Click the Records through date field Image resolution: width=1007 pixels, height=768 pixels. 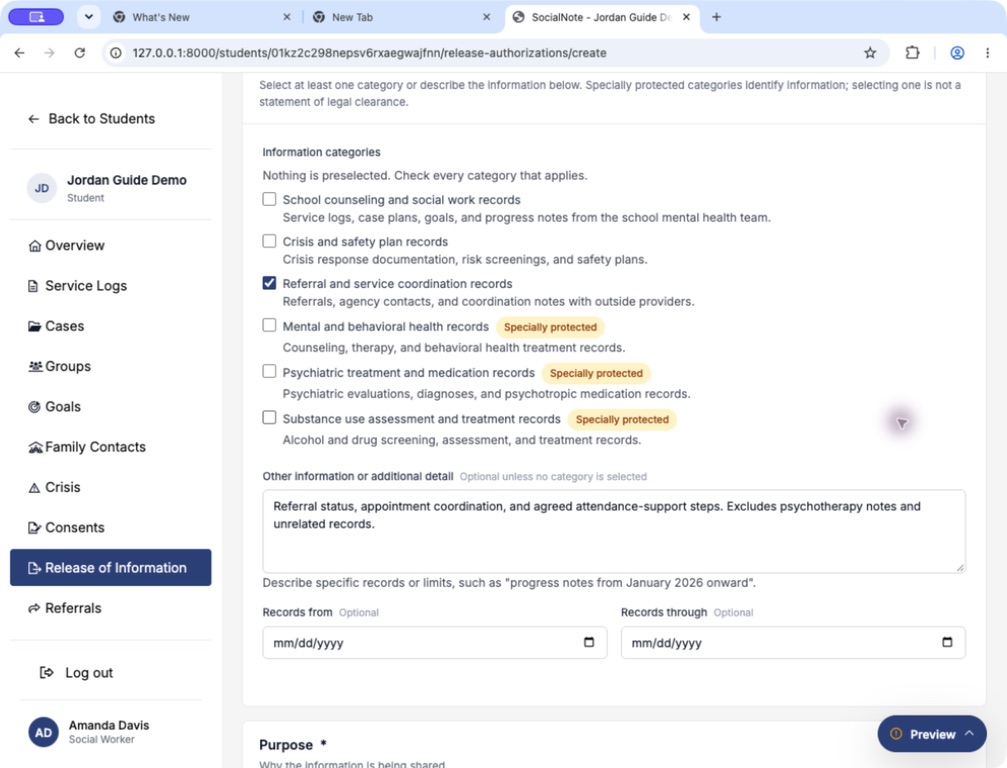click(x=792, y=643)
